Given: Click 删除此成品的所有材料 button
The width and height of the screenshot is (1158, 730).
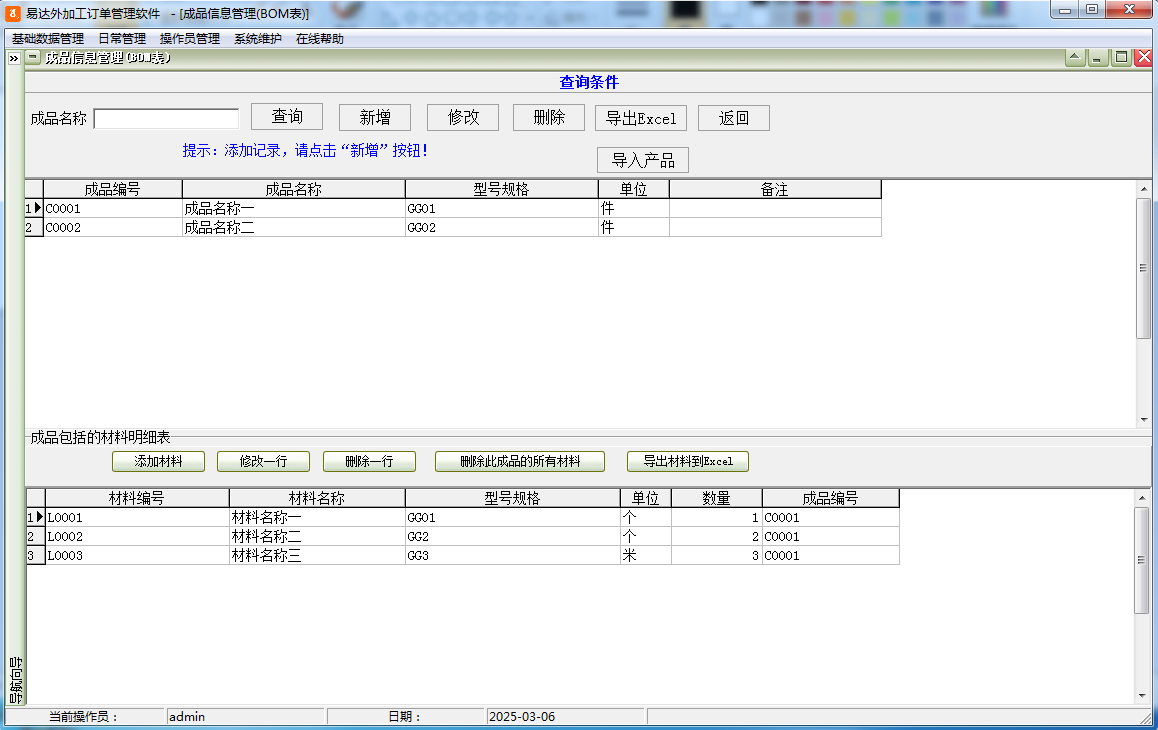Looking at the screenshot, I should click(519, 461).
